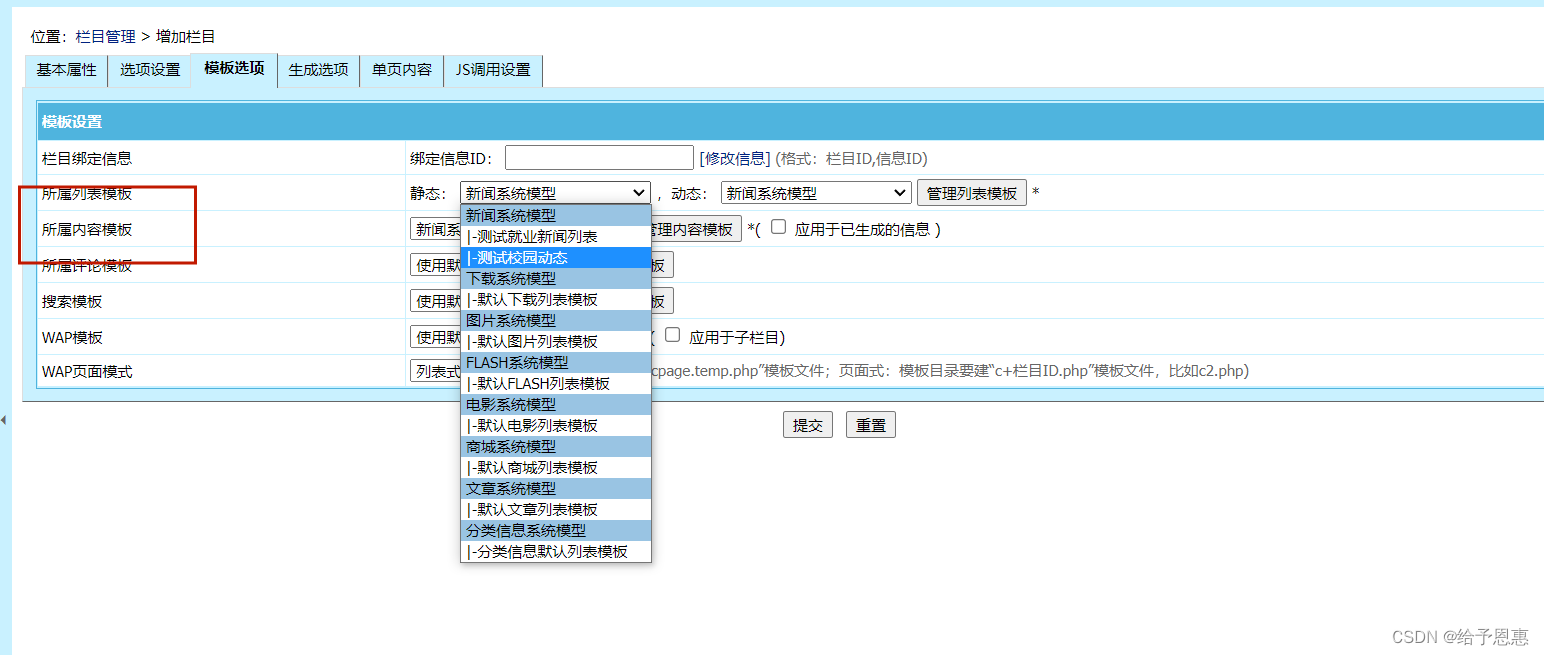Screen dimensions: 1544x655
Task: Enable the 应用于子栏目 checkbox
Action: (x=672, y=335)
